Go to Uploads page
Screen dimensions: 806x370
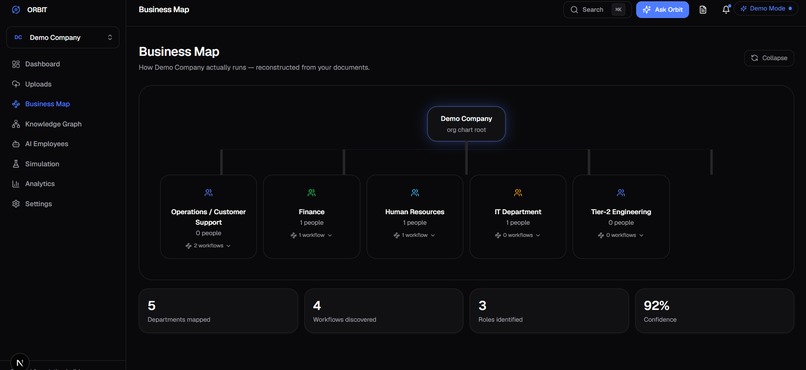pos(38,84)
